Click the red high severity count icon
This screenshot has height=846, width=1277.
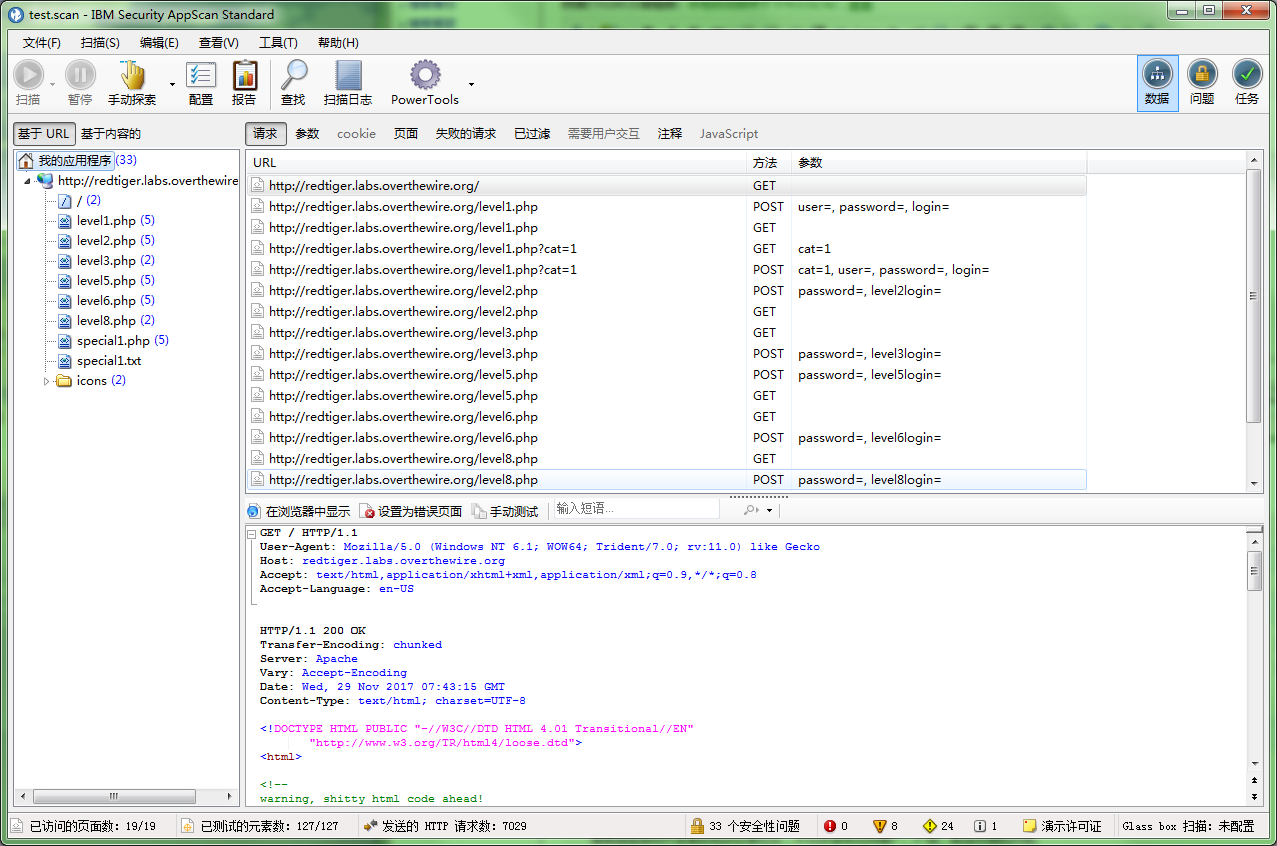click(x=829, y=826)
